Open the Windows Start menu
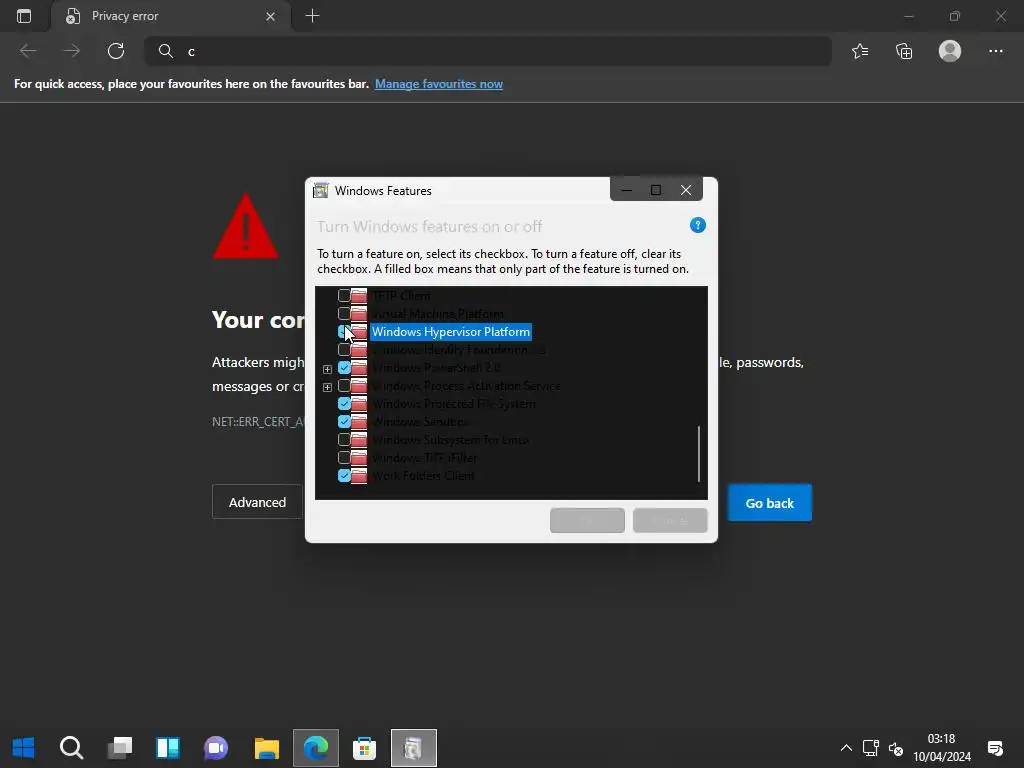The image size is (1024, 768). point(24,747)
